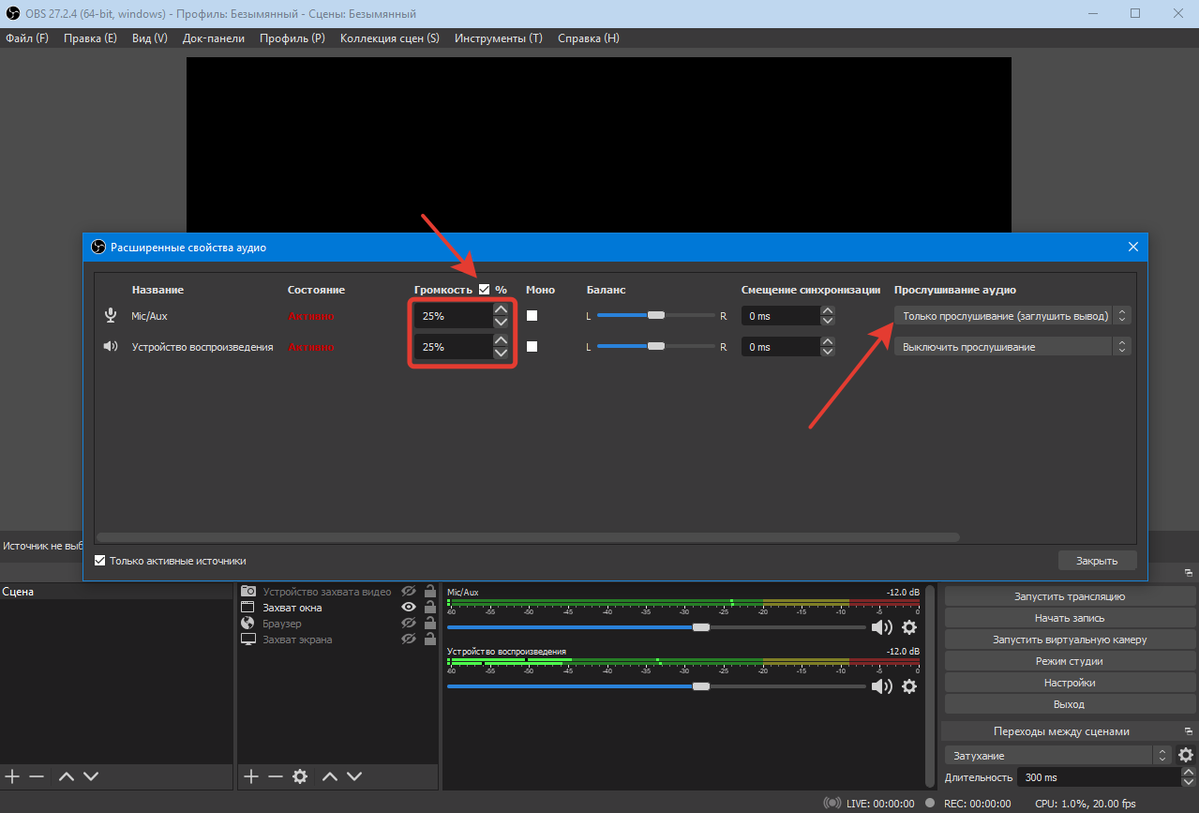Click the Закрыть button
Viewport: 1199px width, 813px height.
1096,561
